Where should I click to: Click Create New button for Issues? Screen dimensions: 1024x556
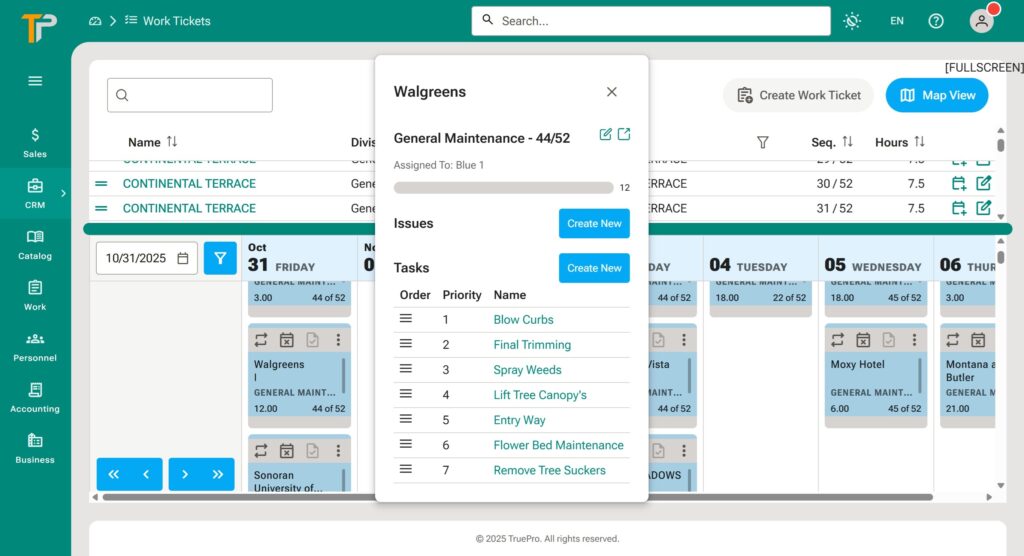tap(594, 223)
